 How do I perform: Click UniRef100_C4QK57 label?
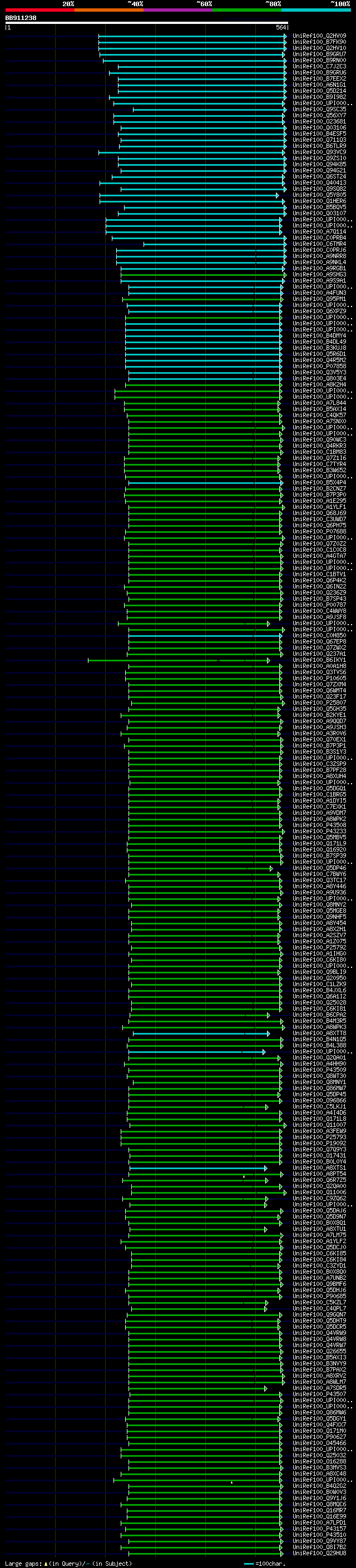tap(319, 415)
